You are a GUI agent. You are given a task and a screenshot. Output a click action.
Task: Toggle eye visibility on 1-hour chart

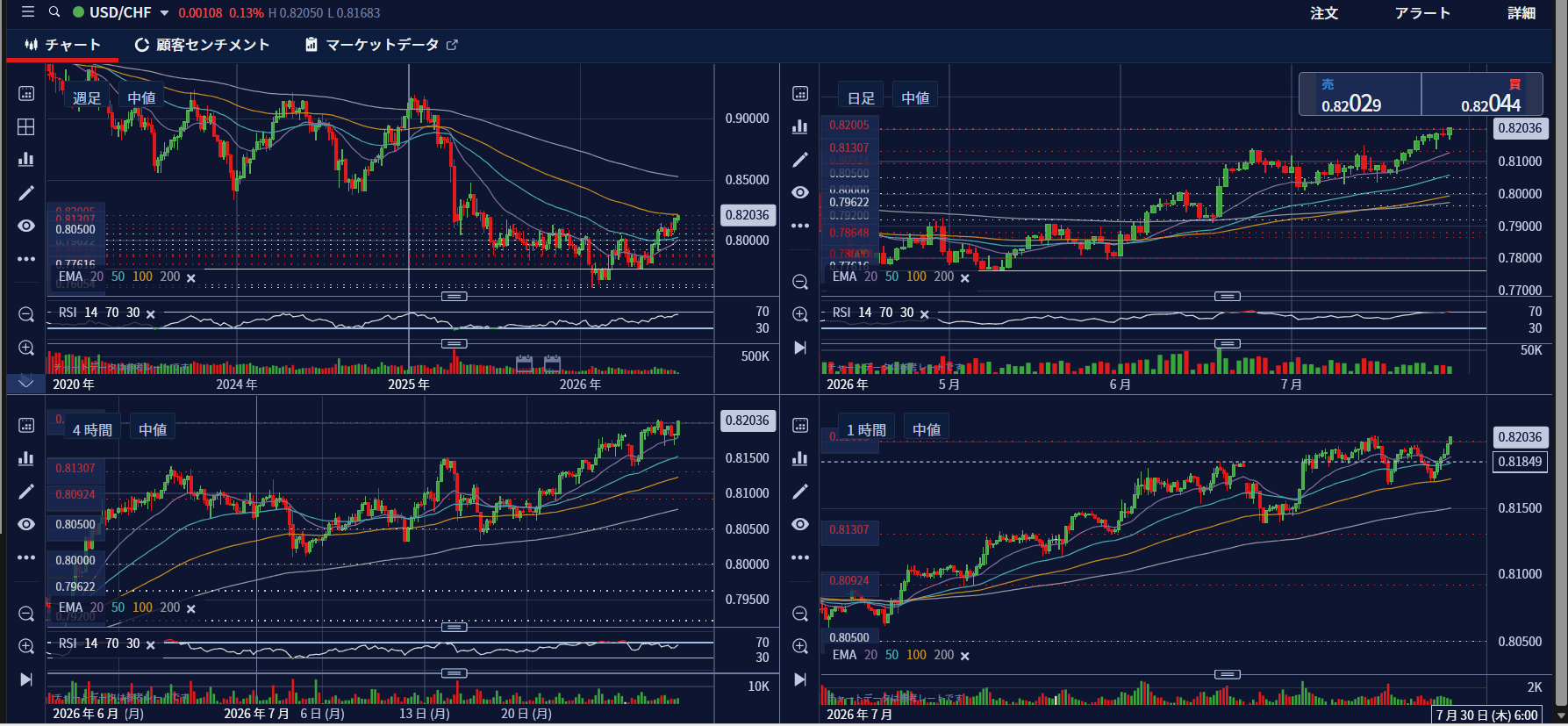pyautogui.click(x=800, y=524)
